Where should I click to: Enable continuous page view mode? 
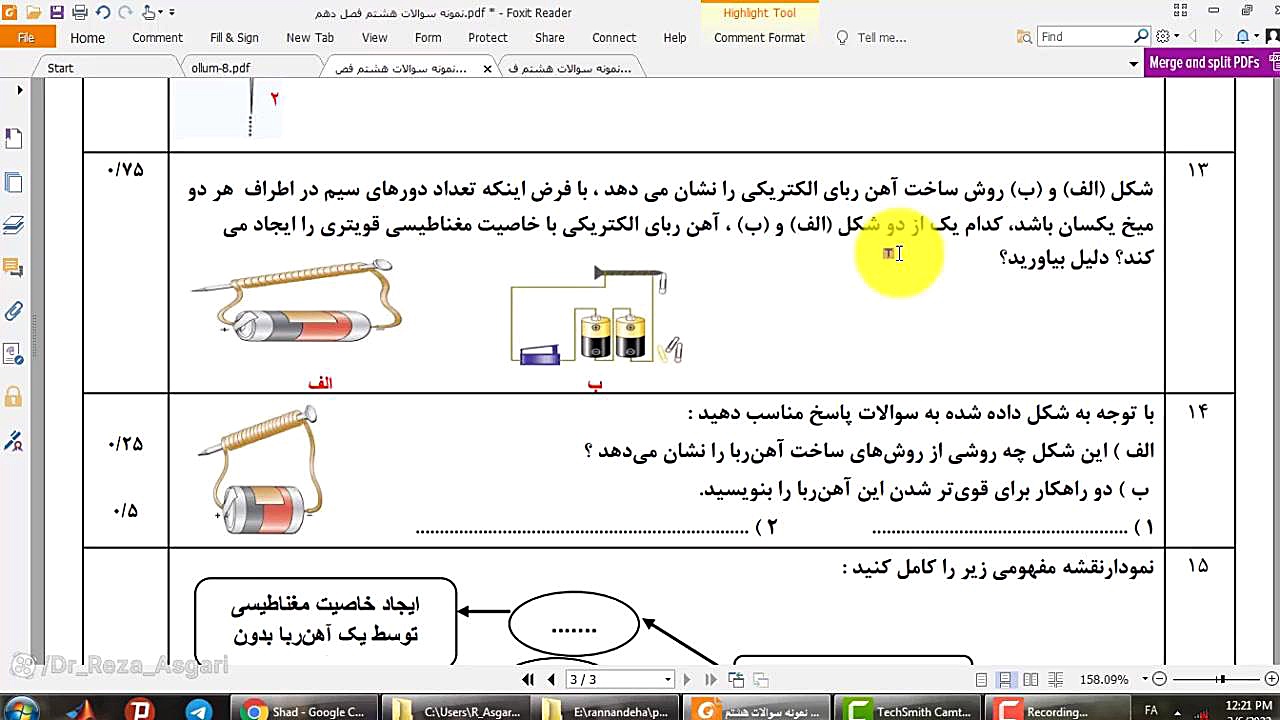[x=1006, y=680]
